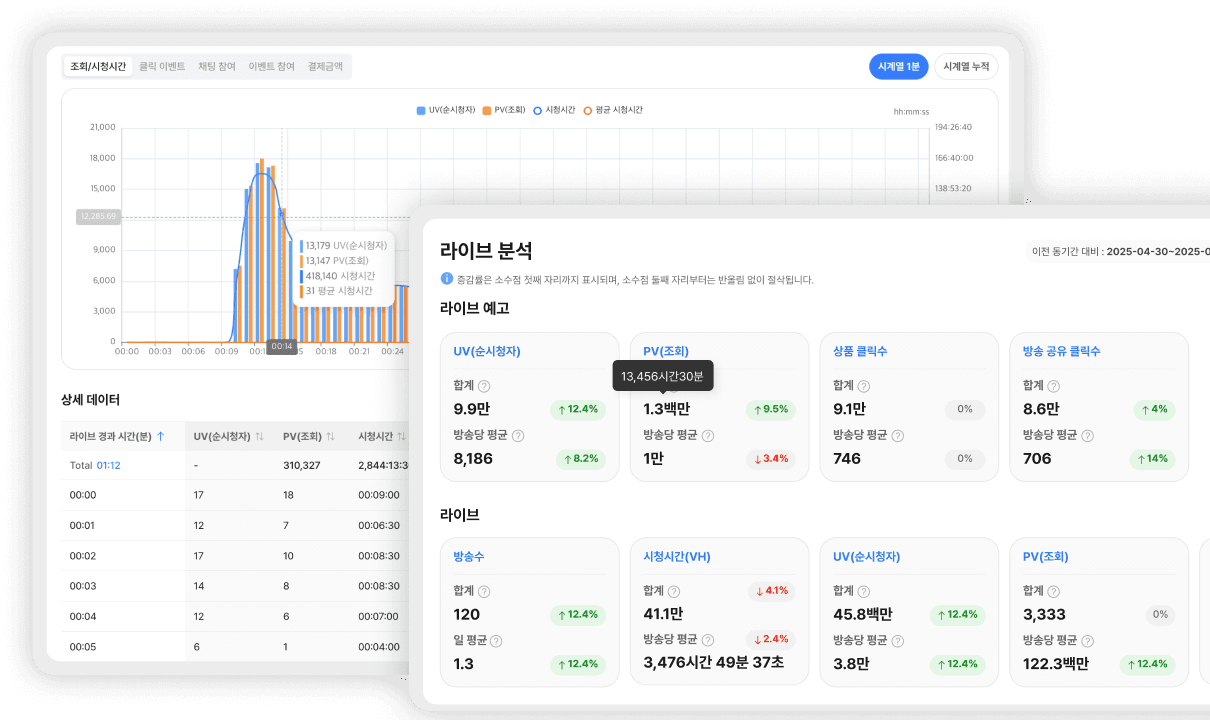Select the 시계열 누적 view button

coord(966,65)
